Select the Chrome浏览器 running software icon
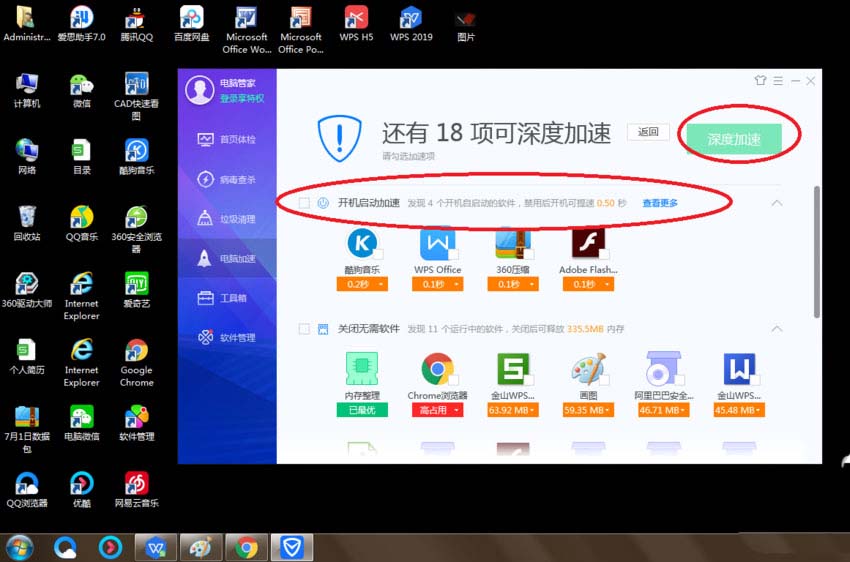 (x=437, y=369)
